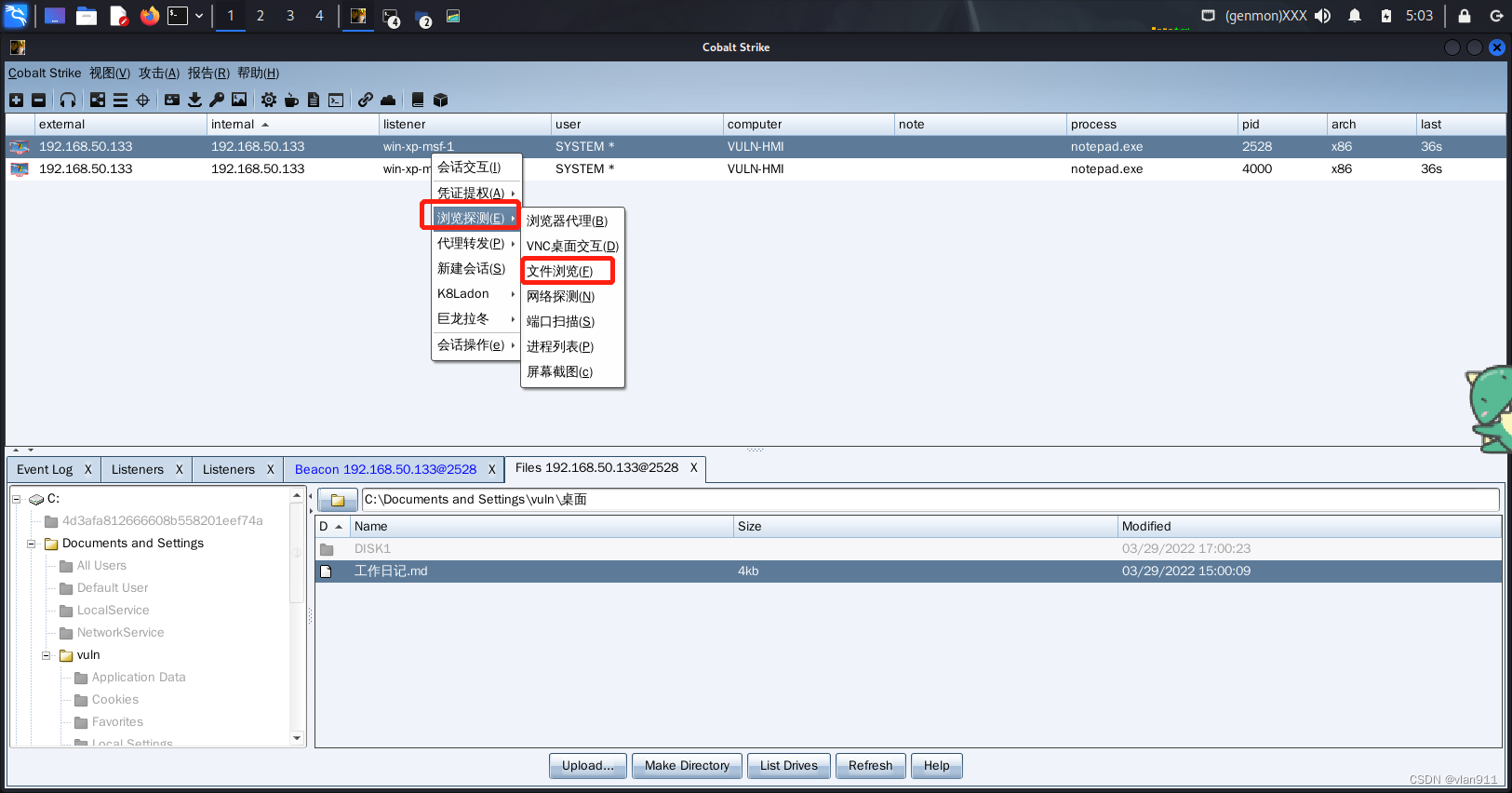This screenshot has width=1512, height=793.
Task: Click the lock screen padlock icon
Action: 1464,16
